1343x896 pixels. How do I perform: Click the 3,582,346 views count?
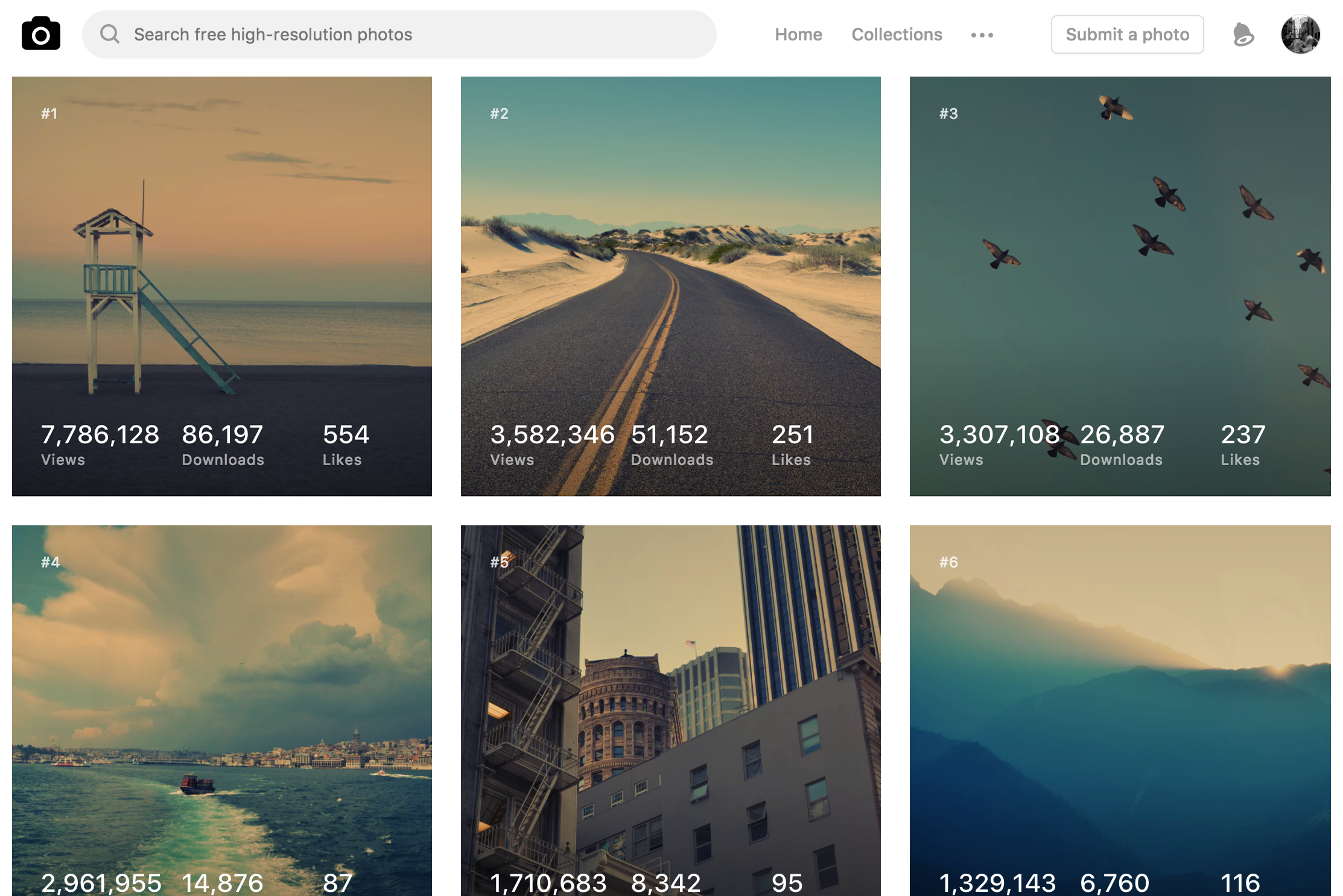click(552, 435)
